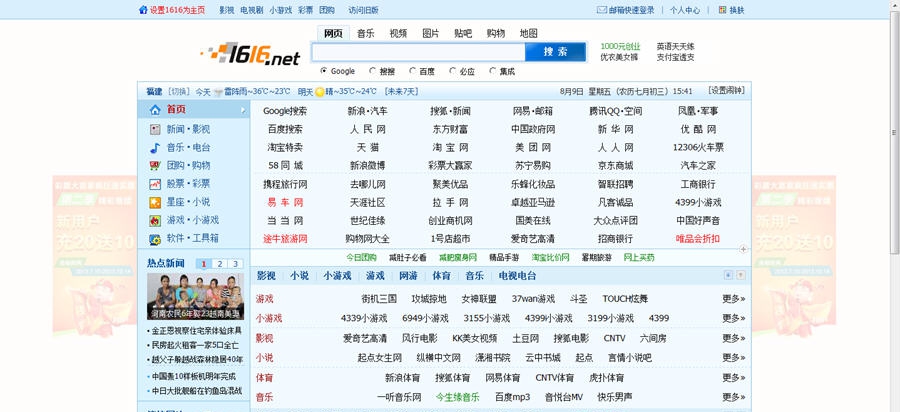
Task: Switch to the 音乐 search tab
Action: click(366, 33)
